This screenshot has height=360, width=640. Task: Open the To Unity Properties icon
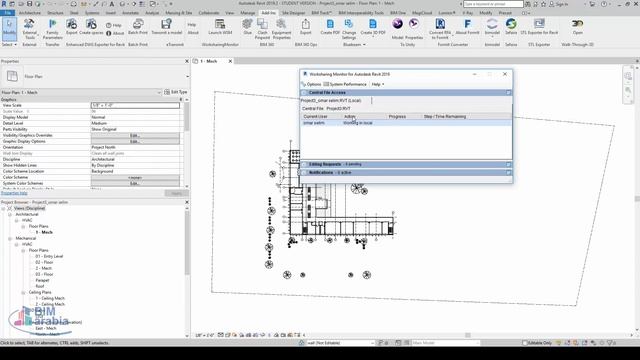coord(414,28)
